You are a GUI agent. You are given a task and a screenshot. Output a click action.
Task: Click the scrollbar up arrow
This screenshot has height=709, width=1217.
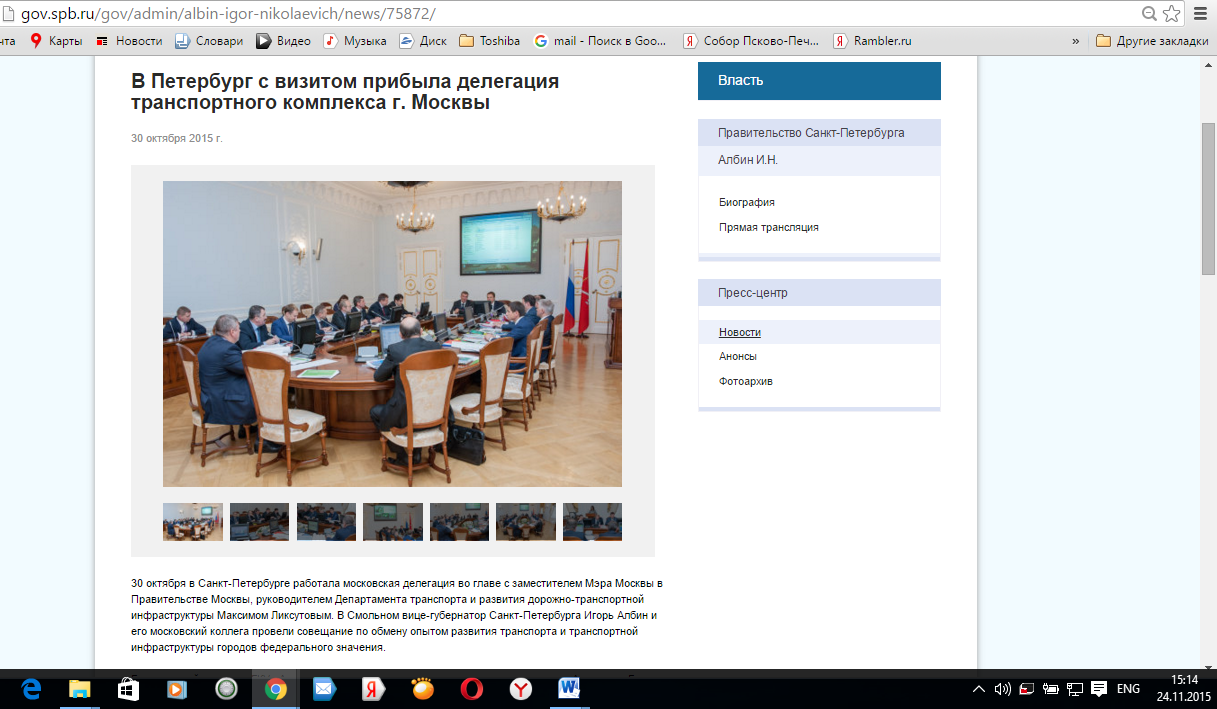tap(1208, 63)
